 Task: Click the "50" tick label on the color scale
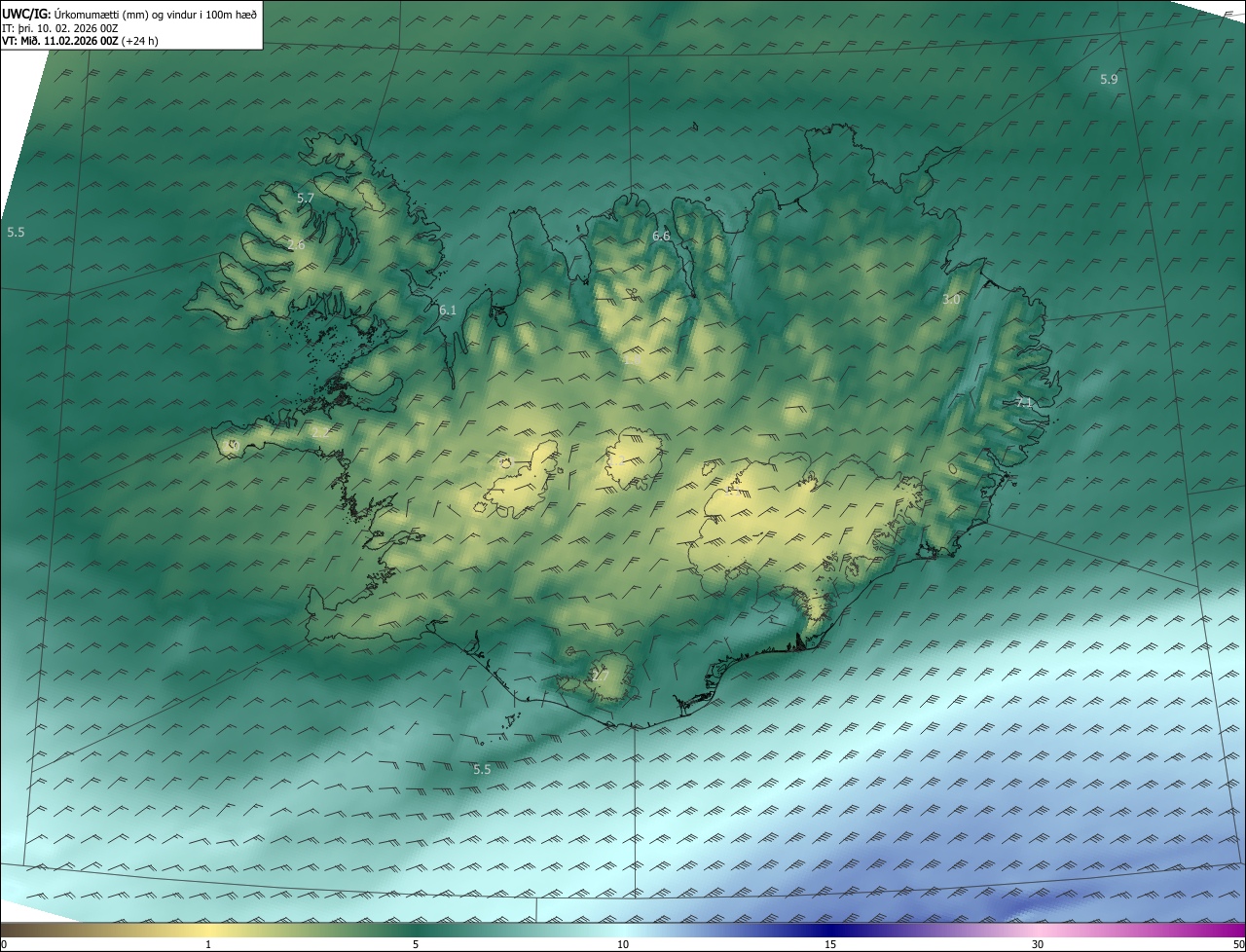pyautogui.click(x=1238, y=944)
